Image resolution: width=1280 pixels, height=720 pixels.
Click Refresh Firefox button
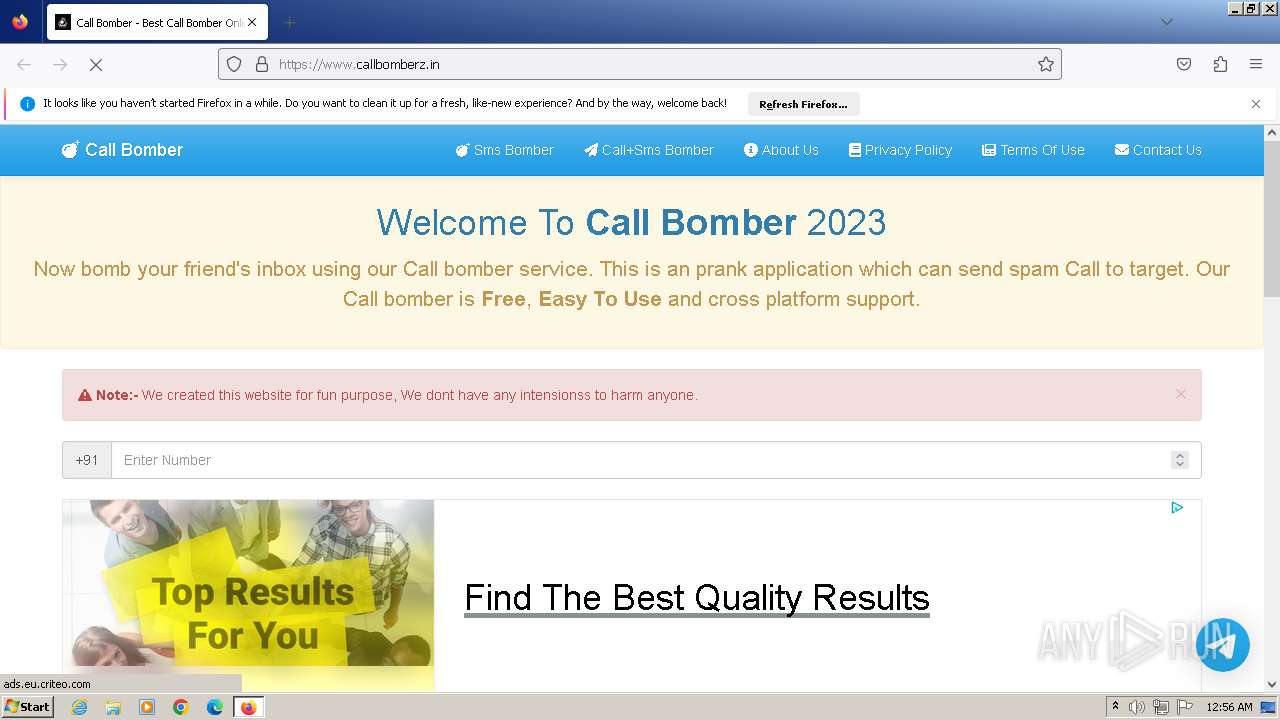[x=803, y=104]
